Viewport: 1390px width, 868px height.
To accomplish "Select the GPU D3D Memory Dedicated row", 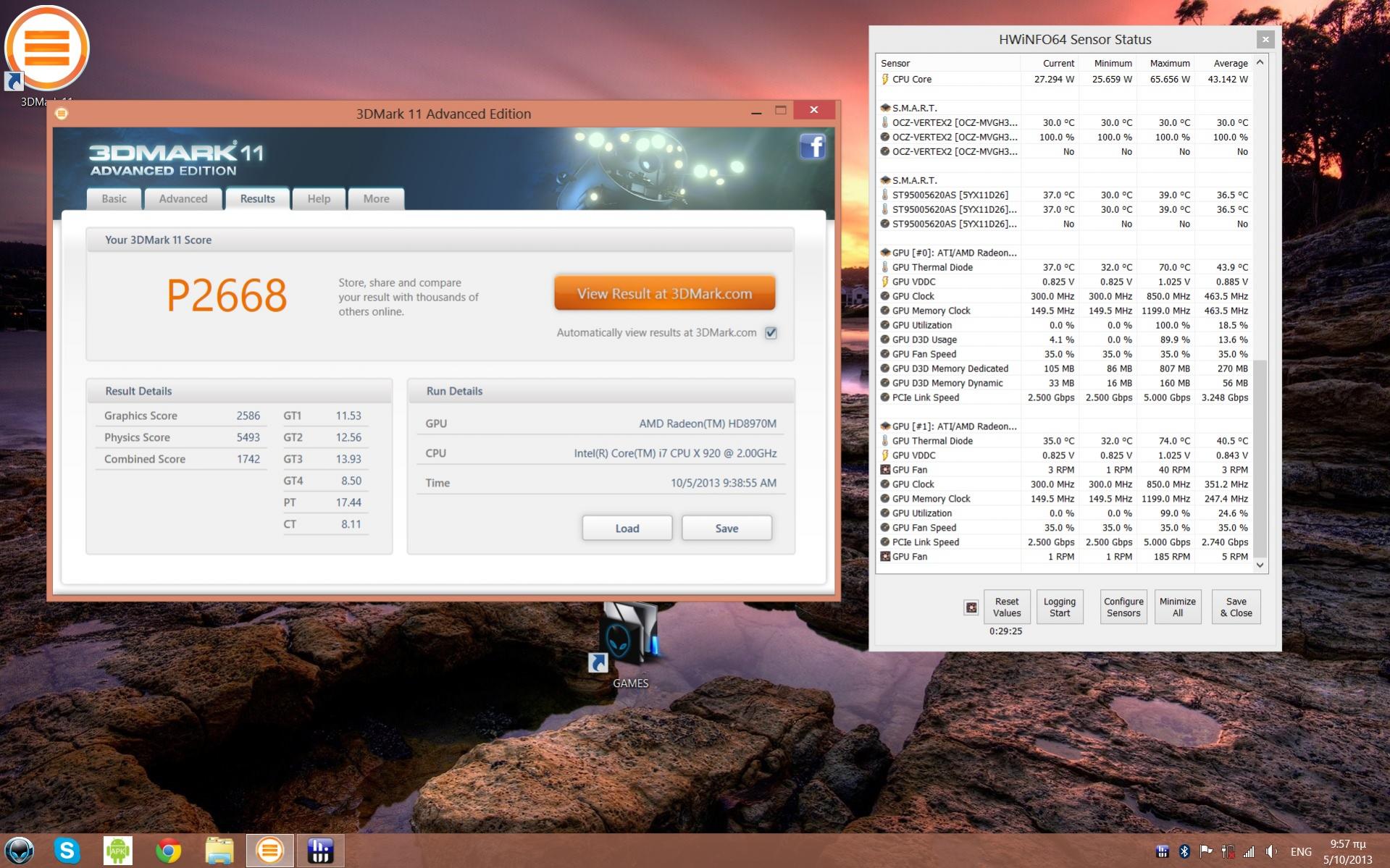I will coord(1064,368).
